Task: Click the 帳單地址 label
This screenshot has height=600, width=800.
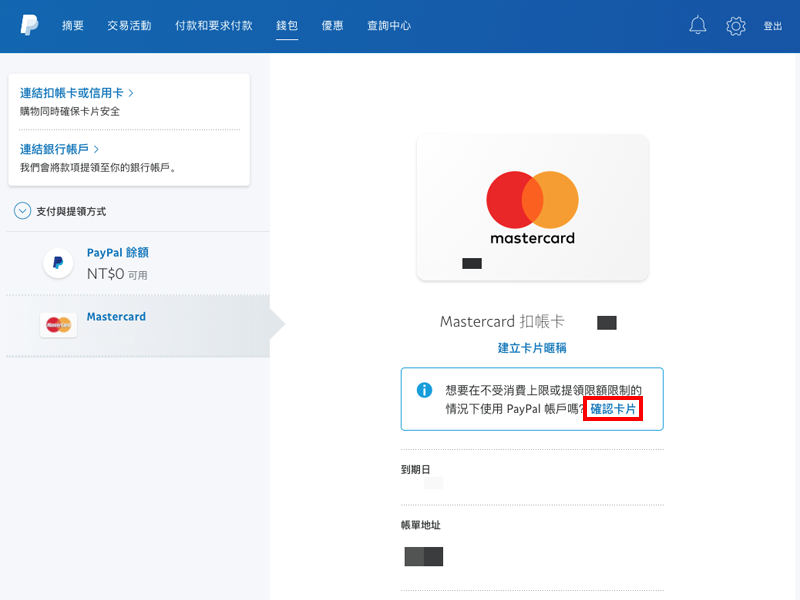Action: pos(420,525)
